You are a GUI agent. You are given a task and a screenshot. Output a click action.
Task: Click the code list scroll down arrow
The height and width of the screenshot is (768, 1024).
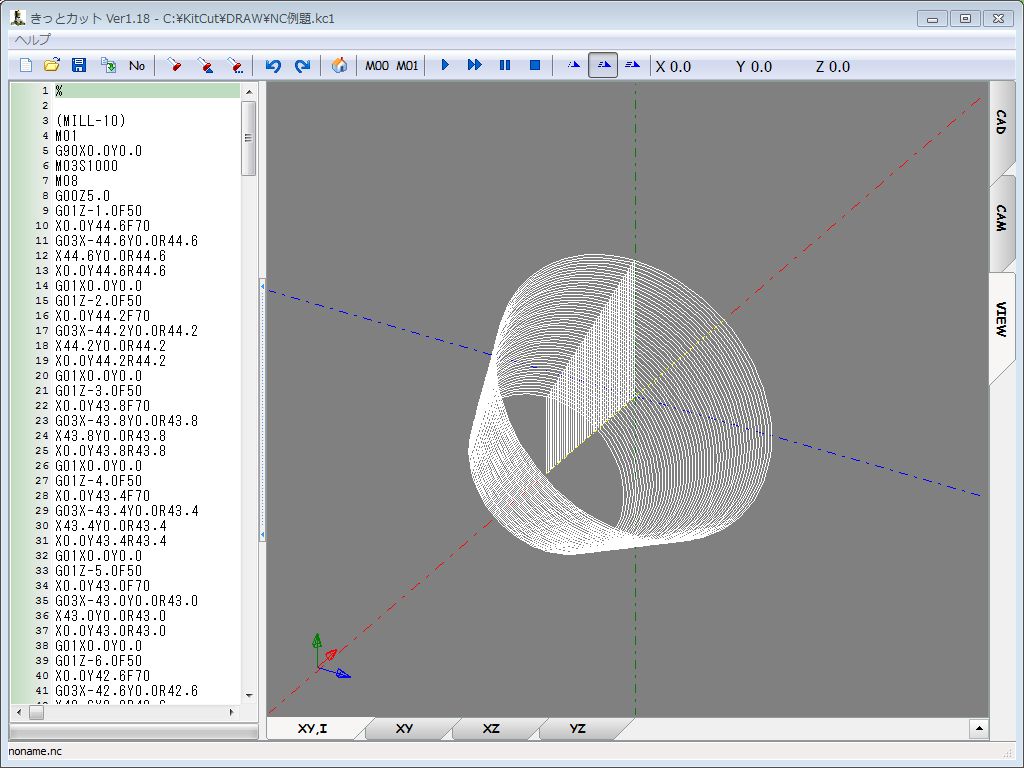click(249, 696)
